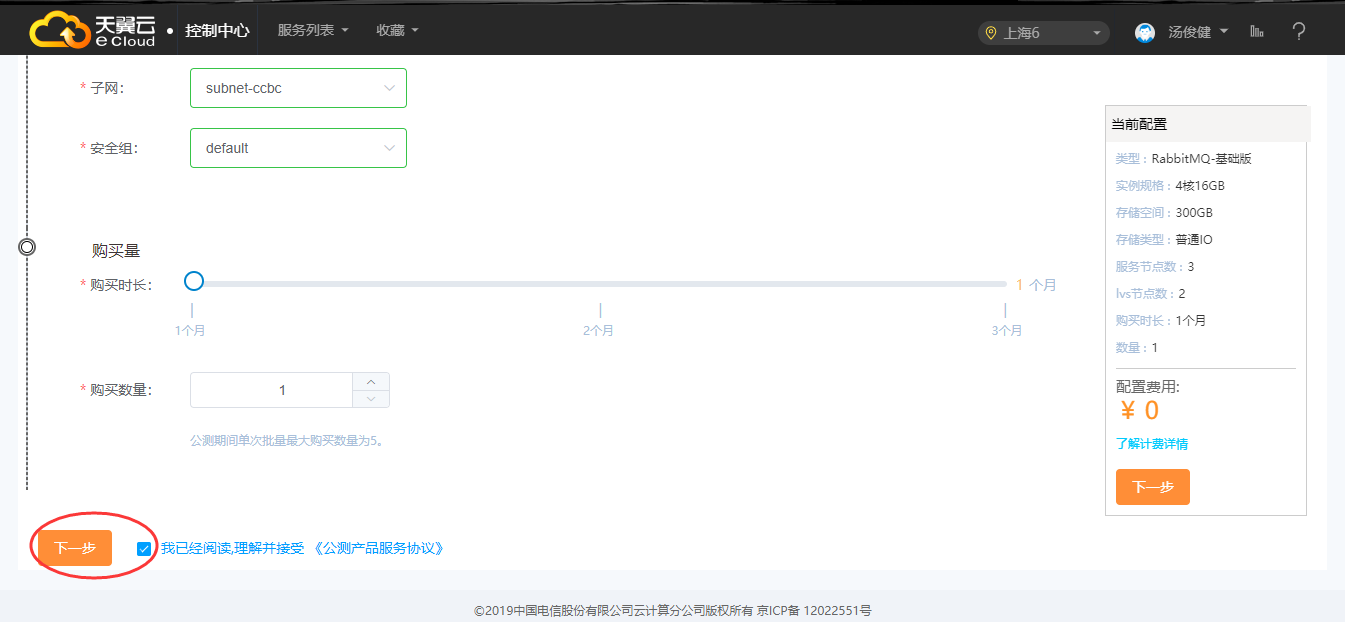Click the 购买数量 input field
This screenshot has width=1345, height=622.
[x=271, y=390]
